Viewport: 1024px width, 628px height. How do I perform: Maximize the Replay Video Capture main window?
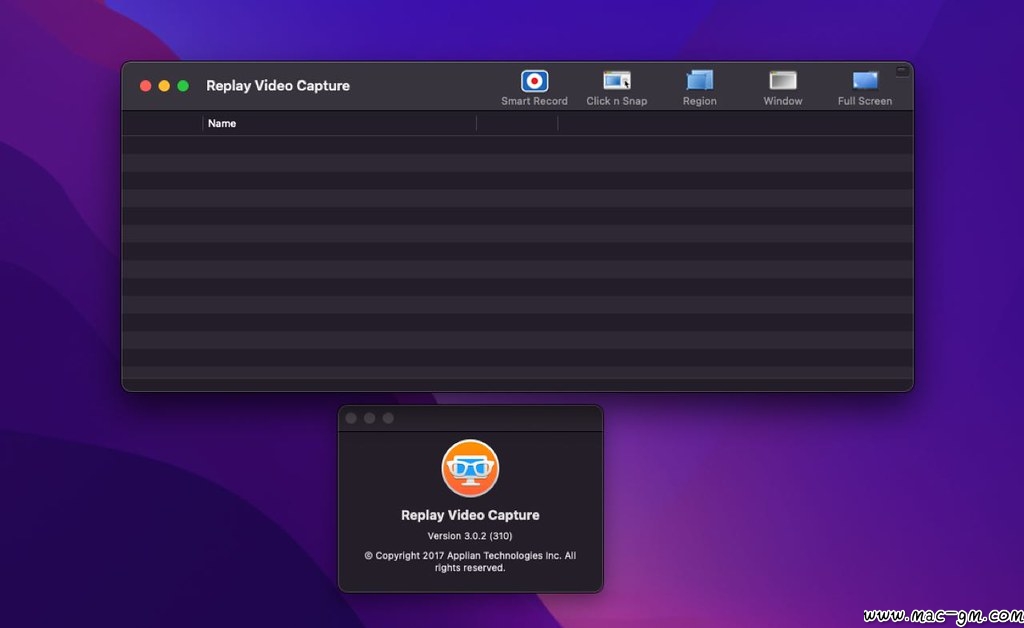click(184, 86)
